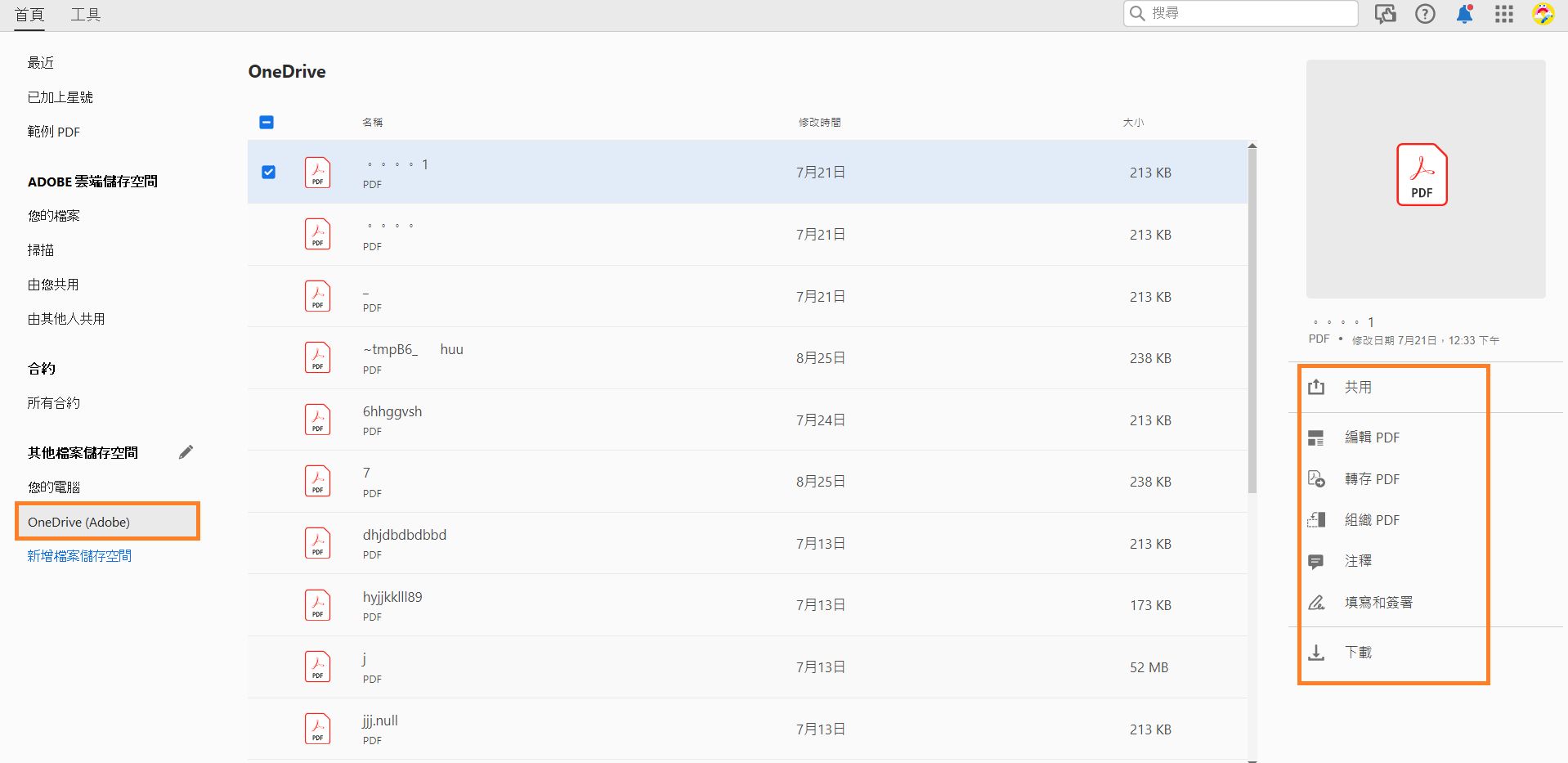Open 範例 PDF in sidebar

click(x=54, y=132)
